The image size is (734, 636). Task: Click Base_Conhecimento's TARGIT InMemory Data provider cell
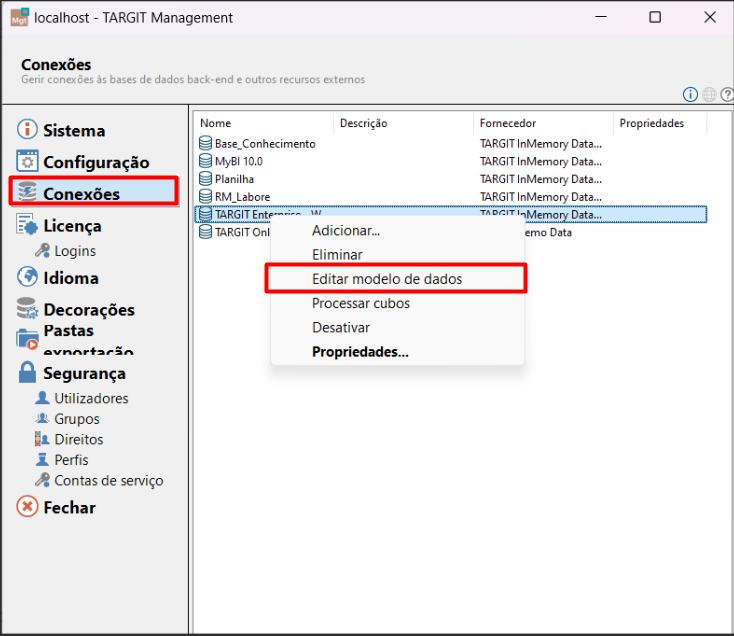click(x=541, y=144)
